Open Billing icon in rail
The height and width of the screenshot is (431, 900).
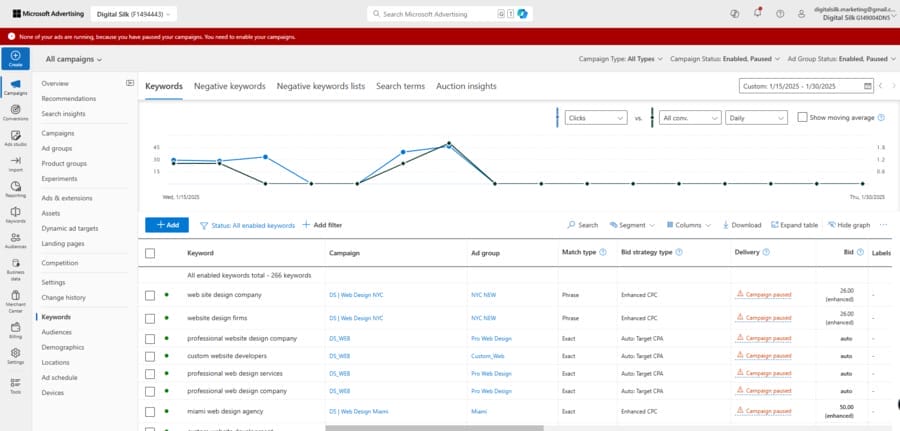click(x=15, y=330)
